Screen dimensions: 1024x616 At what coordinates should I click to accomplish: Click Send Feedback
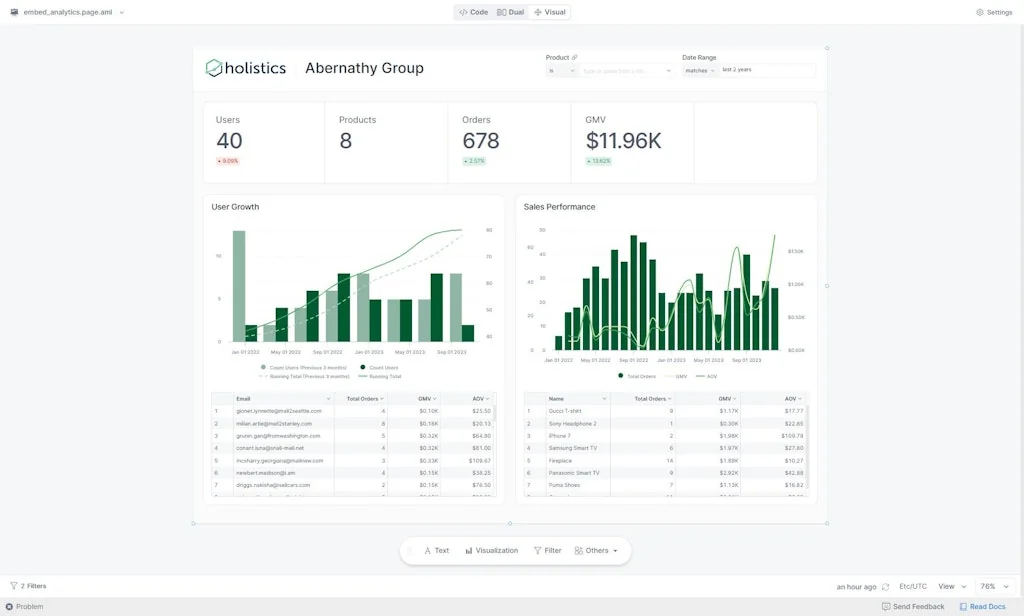(x=913, y=606)
